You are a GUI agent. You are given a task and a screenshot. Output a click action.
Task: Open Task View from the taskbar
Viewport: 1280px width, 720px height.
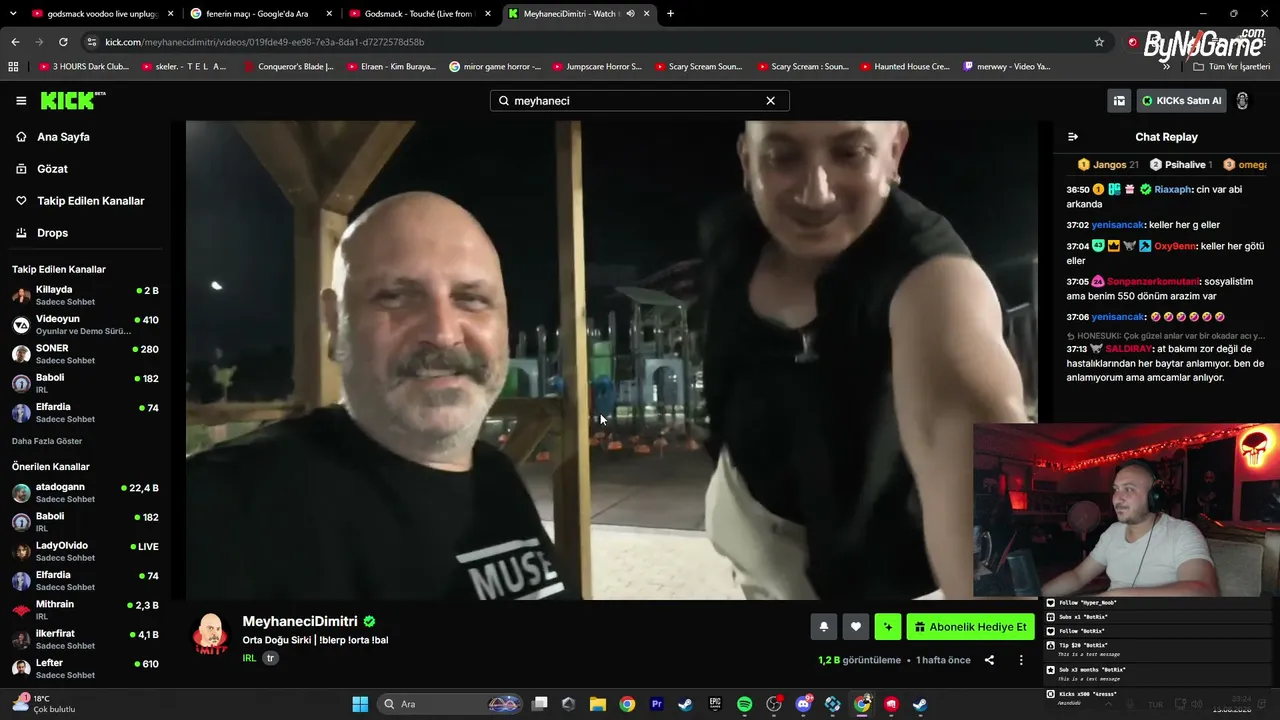click(x=540, y=704)
